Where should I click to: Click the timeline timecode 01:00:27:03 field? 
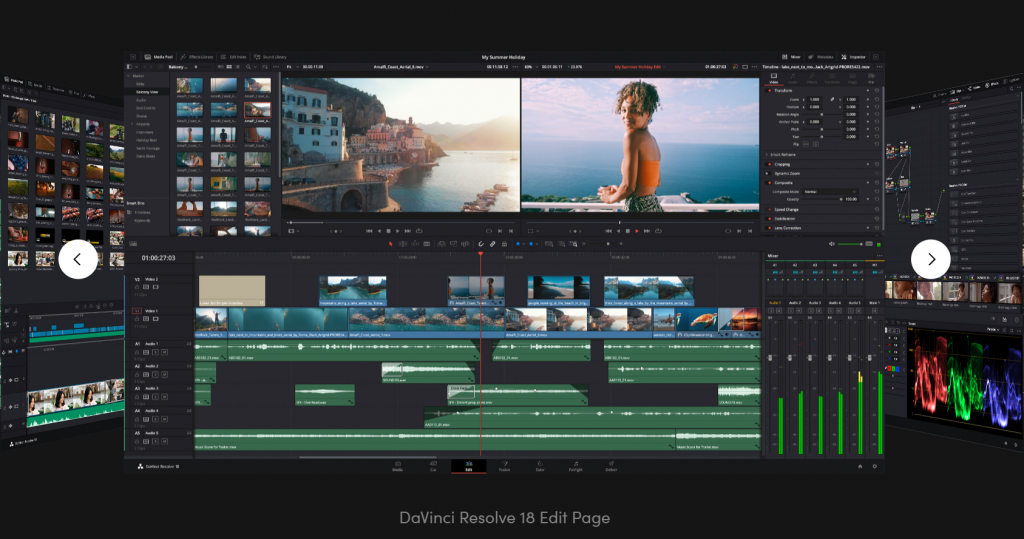pyautogui.click(x=159, y=258)
